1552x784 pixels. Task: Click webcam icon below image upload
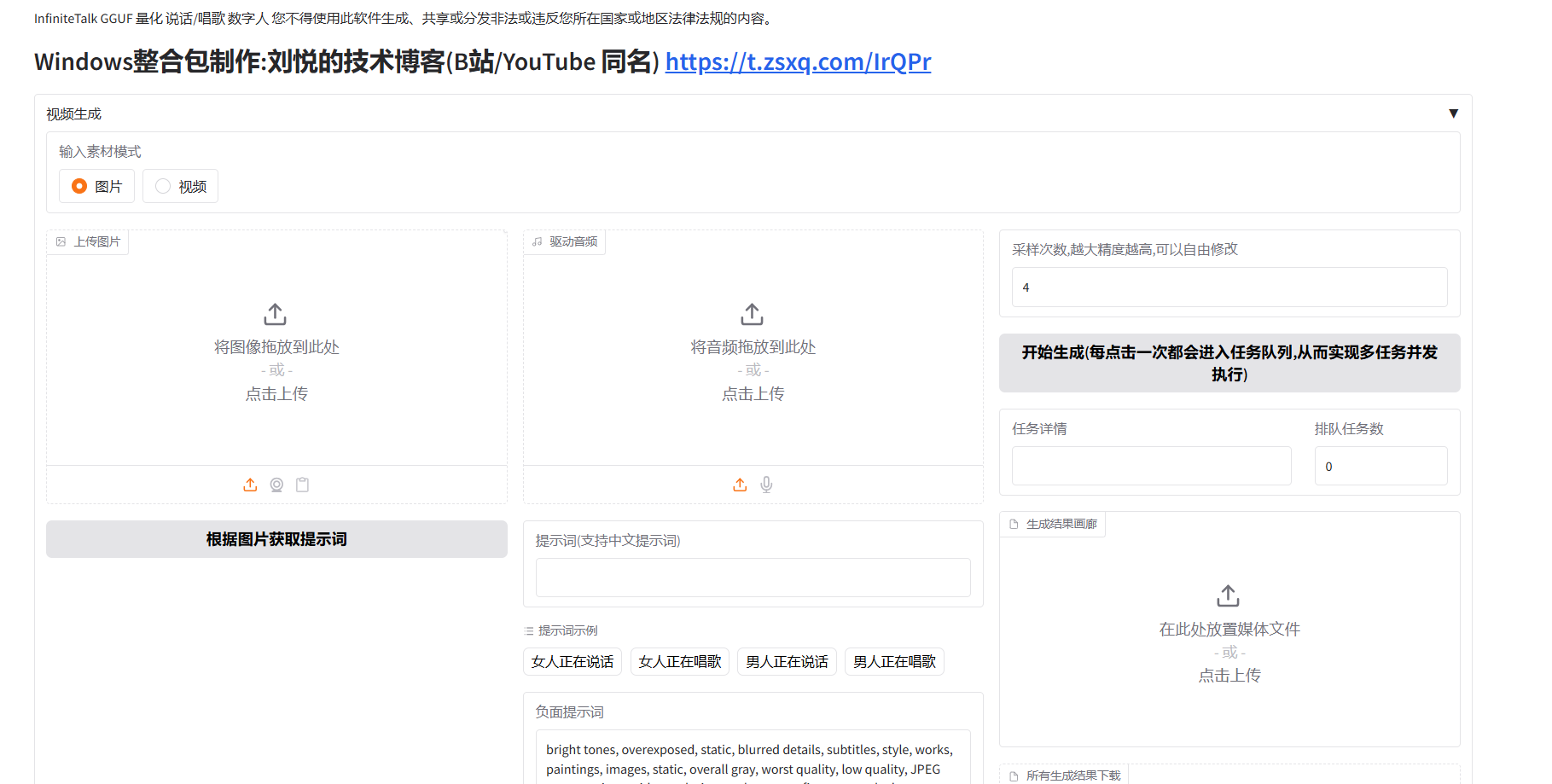click(x=276, y=485)
